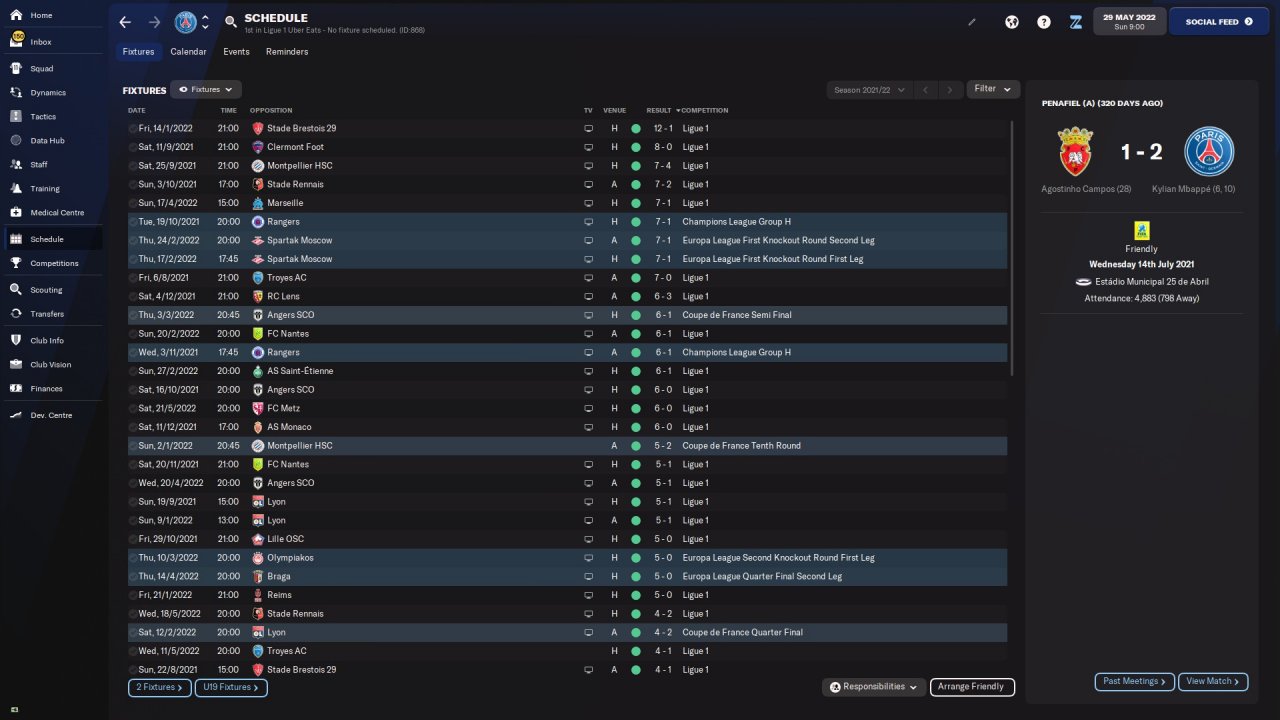1280x720 pixels.
Task: Tick the check circle beside Sat, 25/9/2021
Action: 133,166
